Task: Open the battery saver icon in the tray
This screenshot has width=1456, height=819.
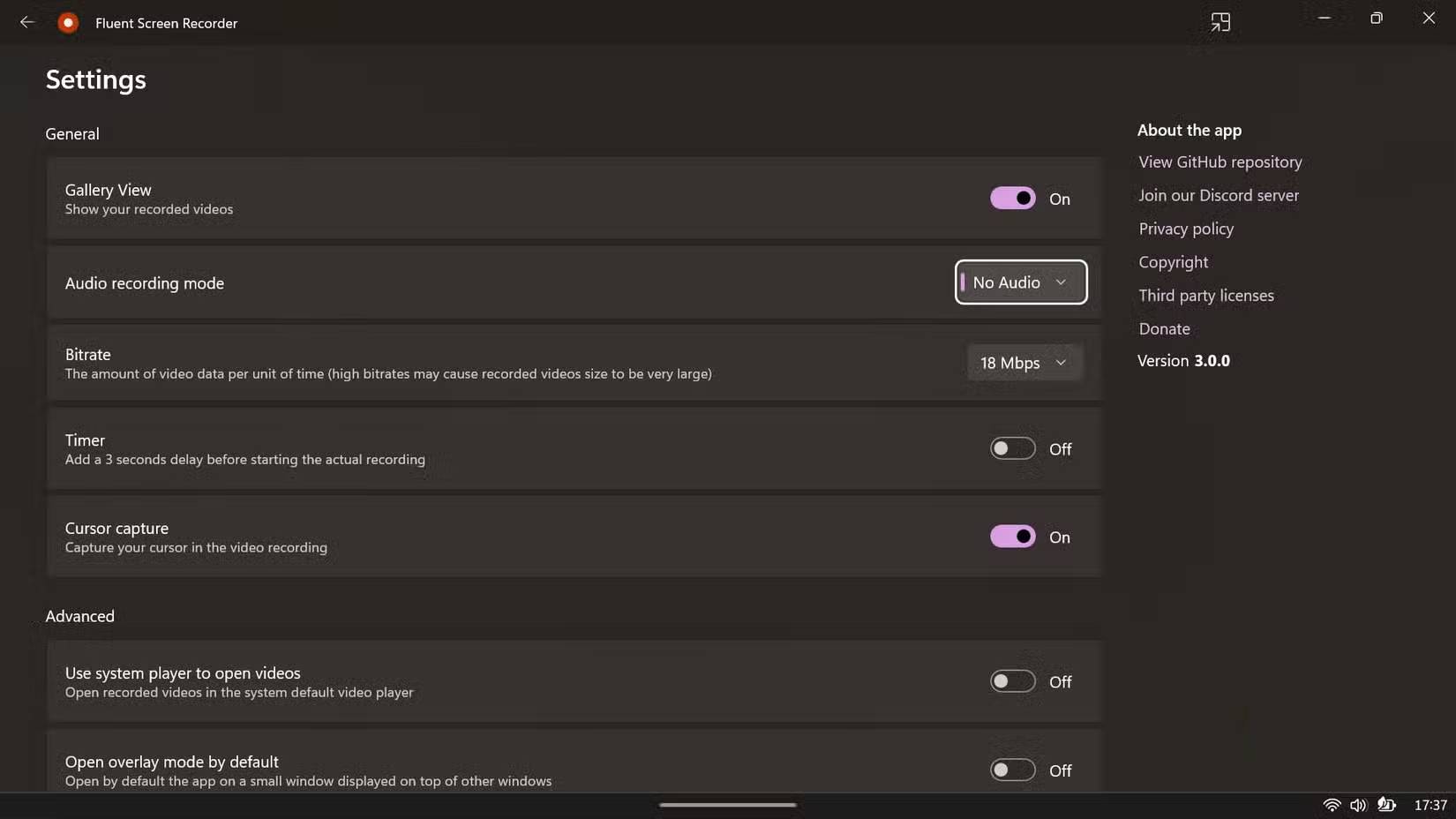Action: click(1385, 804)
